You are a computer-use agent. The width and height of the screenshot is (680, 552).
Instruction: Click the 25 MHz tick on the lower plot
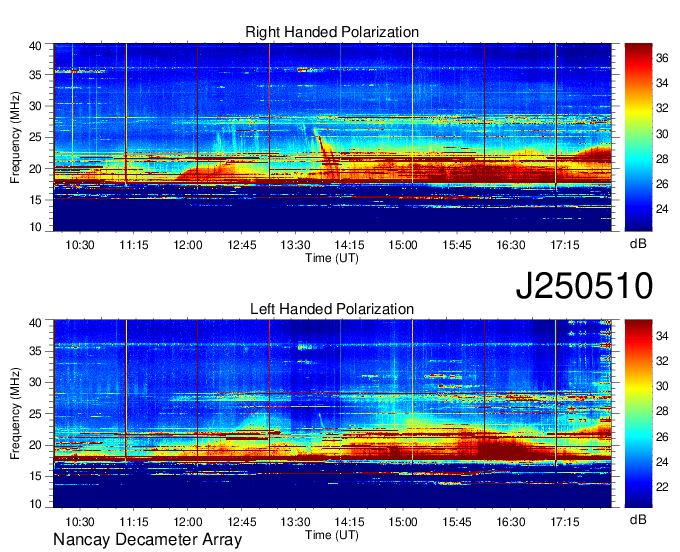coord(35,414)
